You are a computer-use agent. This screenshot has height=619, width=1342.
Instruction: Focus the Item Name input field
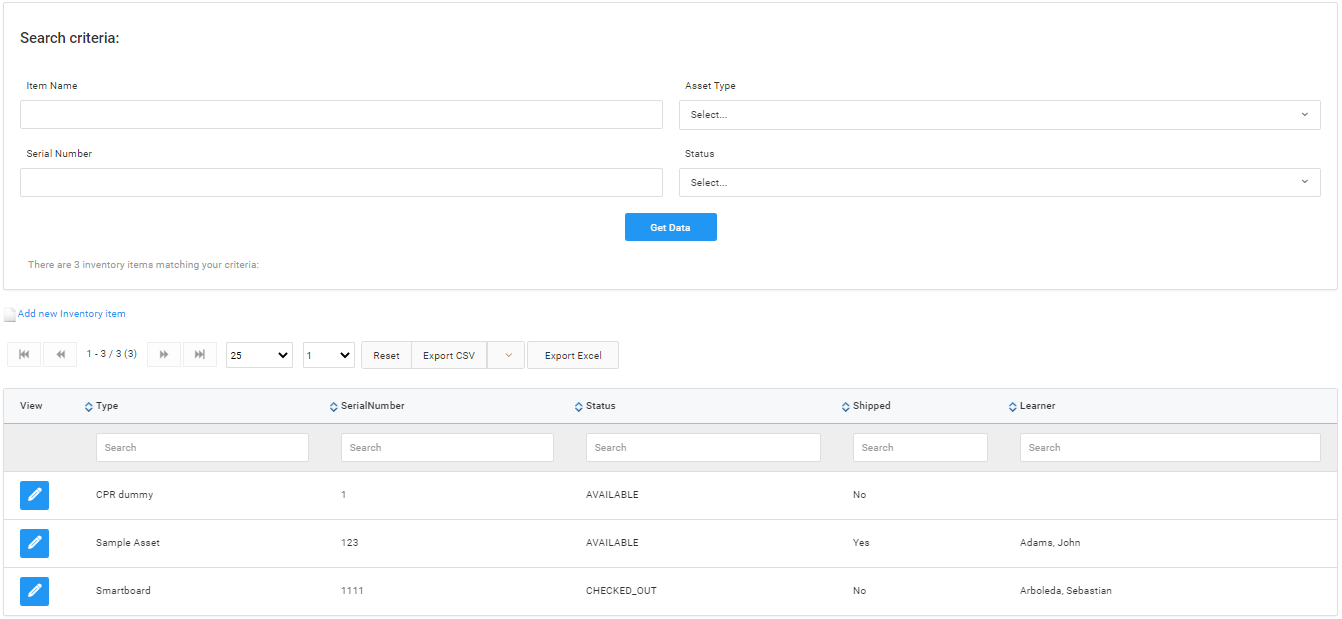pos(341,115)
